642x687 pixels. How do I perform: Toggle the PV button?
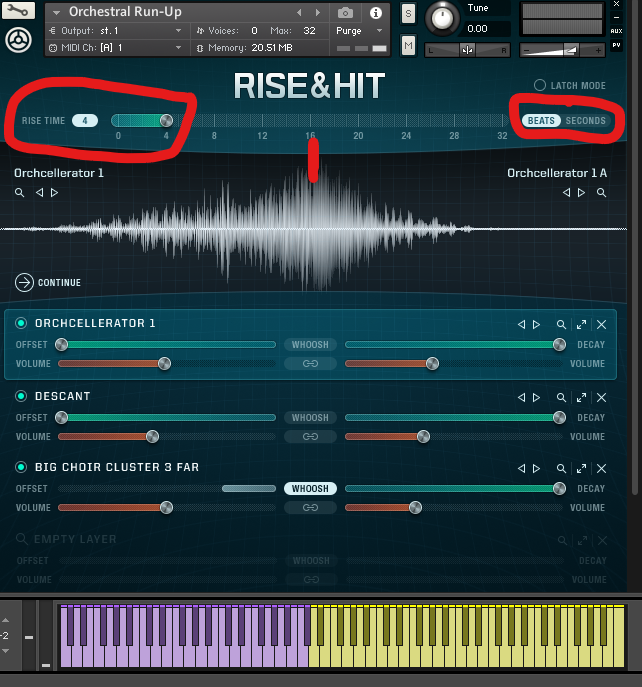point(616,45)
